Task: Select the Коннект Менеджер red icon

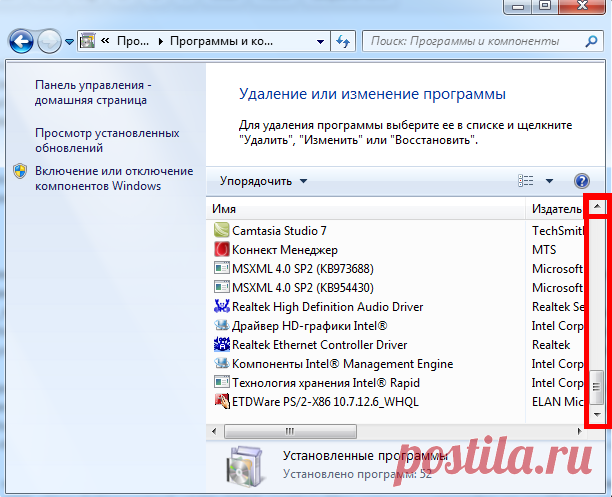Action: (222, 249)
